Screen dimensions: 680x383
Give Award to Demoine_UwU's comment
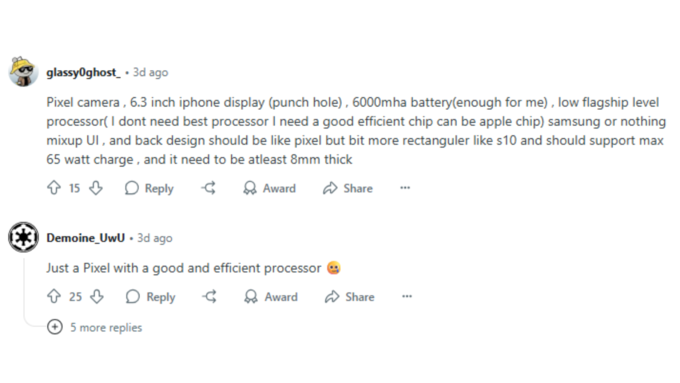tap(271, 297)
